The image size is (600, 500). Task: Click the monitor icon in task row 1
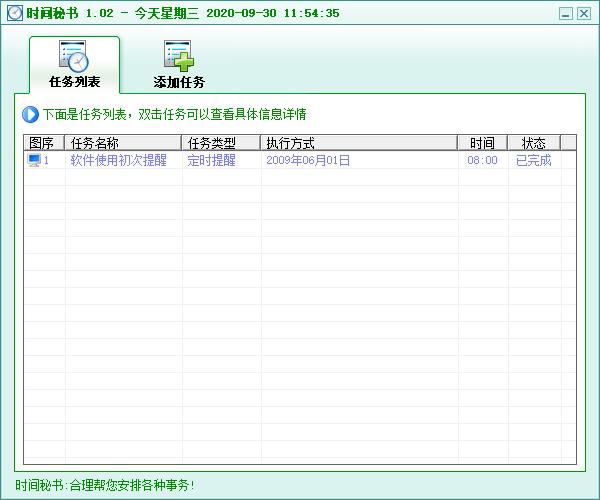click(x=34, y=160)
